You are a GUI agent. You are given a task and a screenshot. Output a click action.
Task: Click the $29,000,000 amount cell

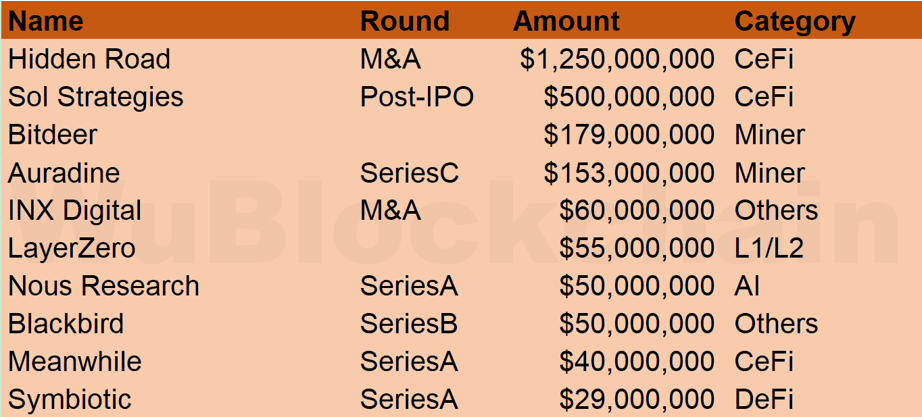tap(637, 401)
